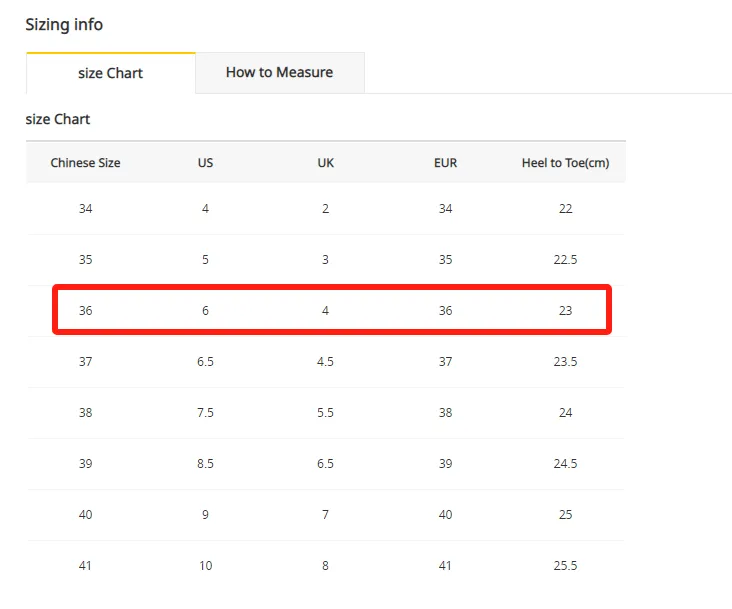The width and height of the screenshot is (732, 609).
Task: Click the Sizing info heading
Action: click(x=64, y=24)
